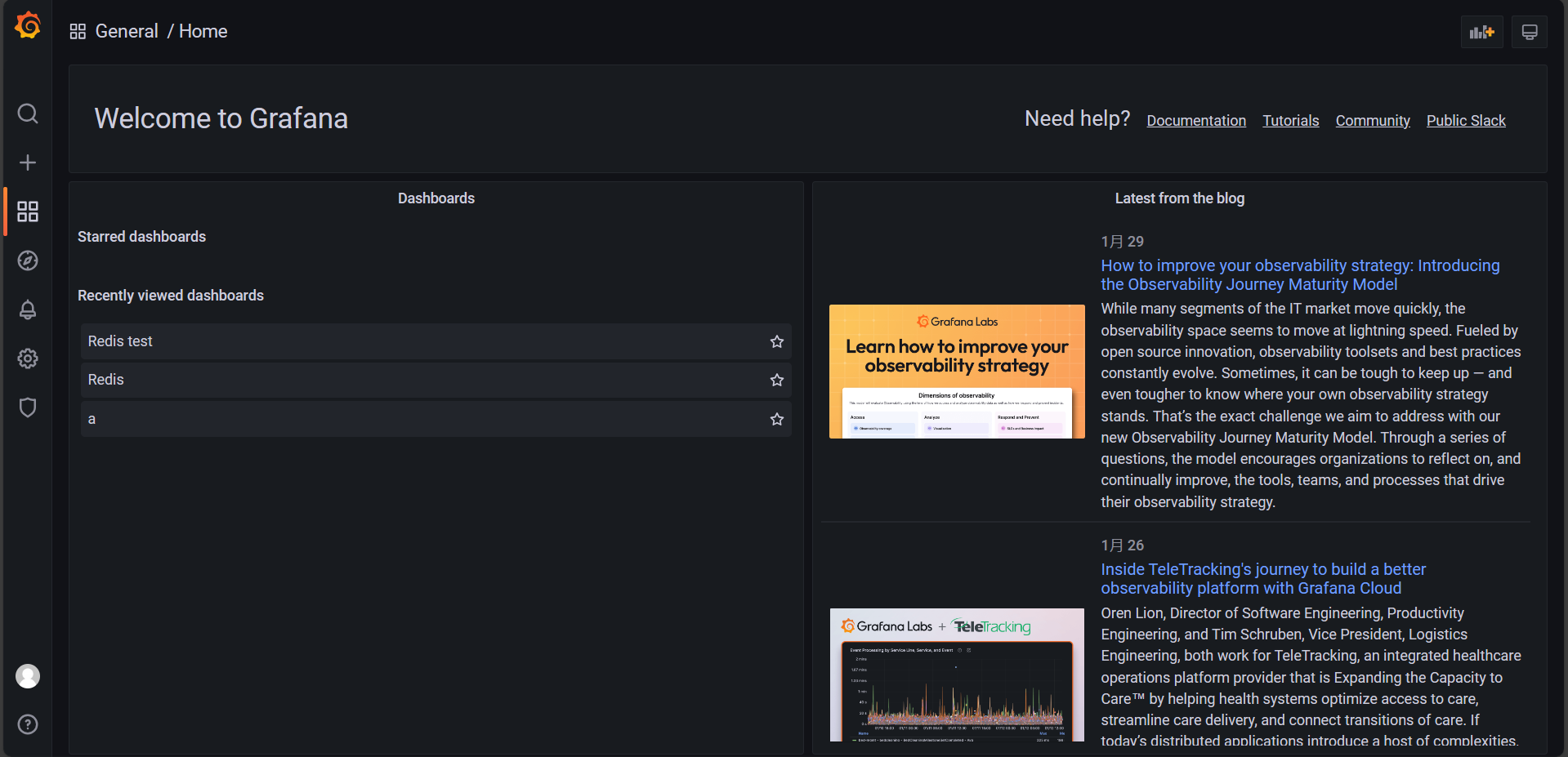Open the user profile avatar
Image resolution: width=1568 pixels, height=757 pixels.
[28, 676]
